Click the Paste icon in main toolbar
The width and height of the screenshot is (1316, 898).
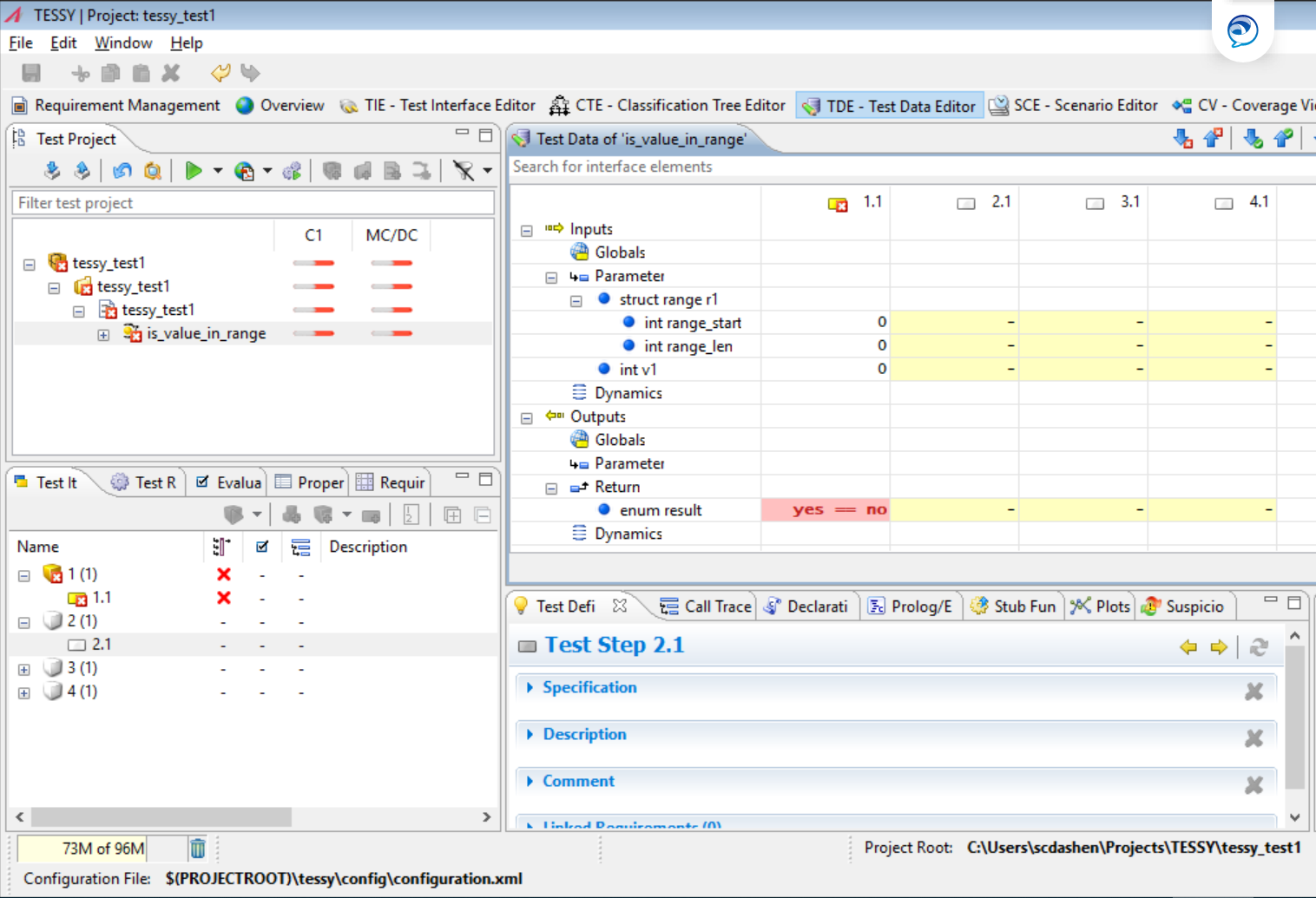click(141, 73)
